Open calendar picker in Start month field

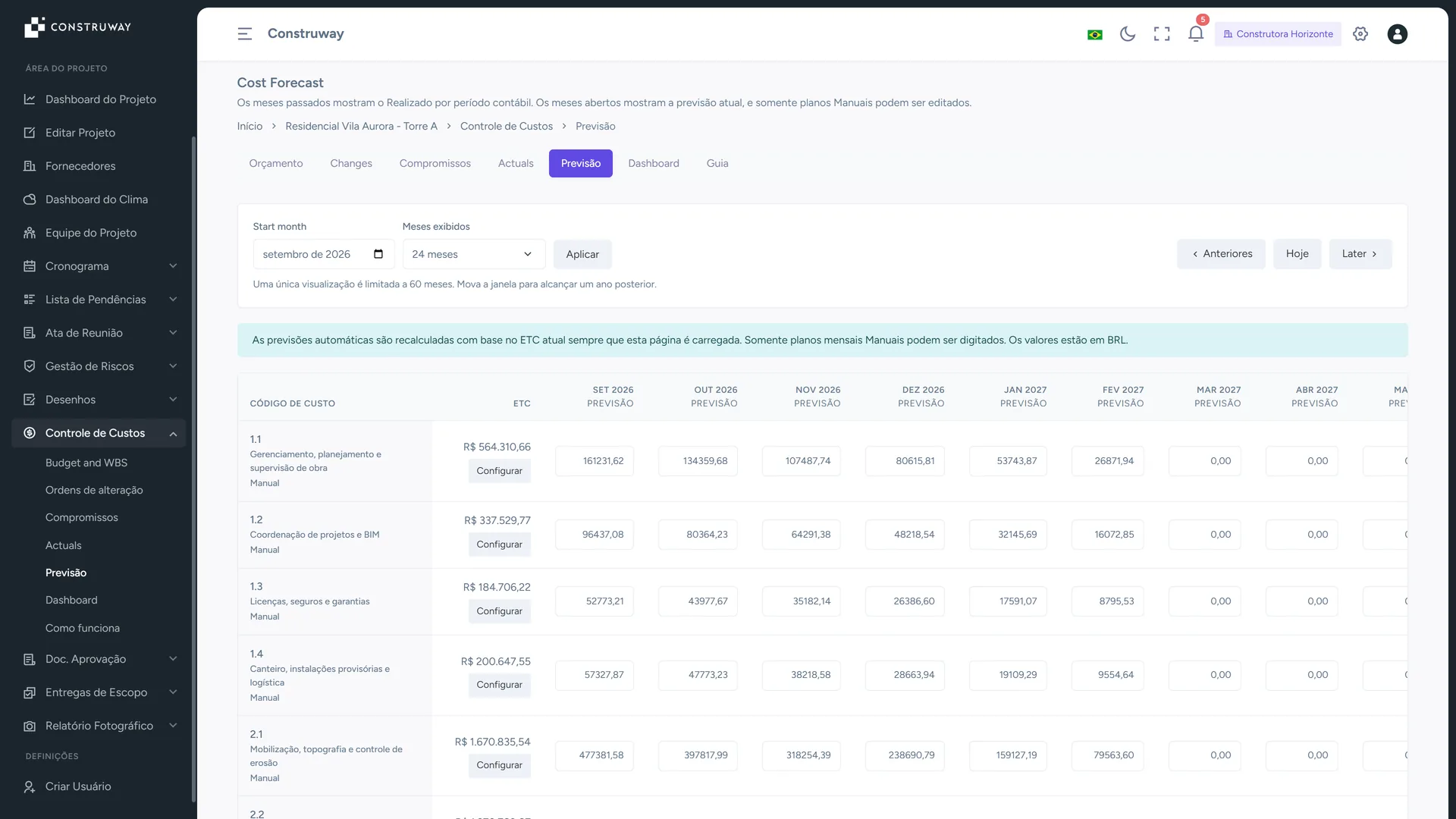(378, 254)
